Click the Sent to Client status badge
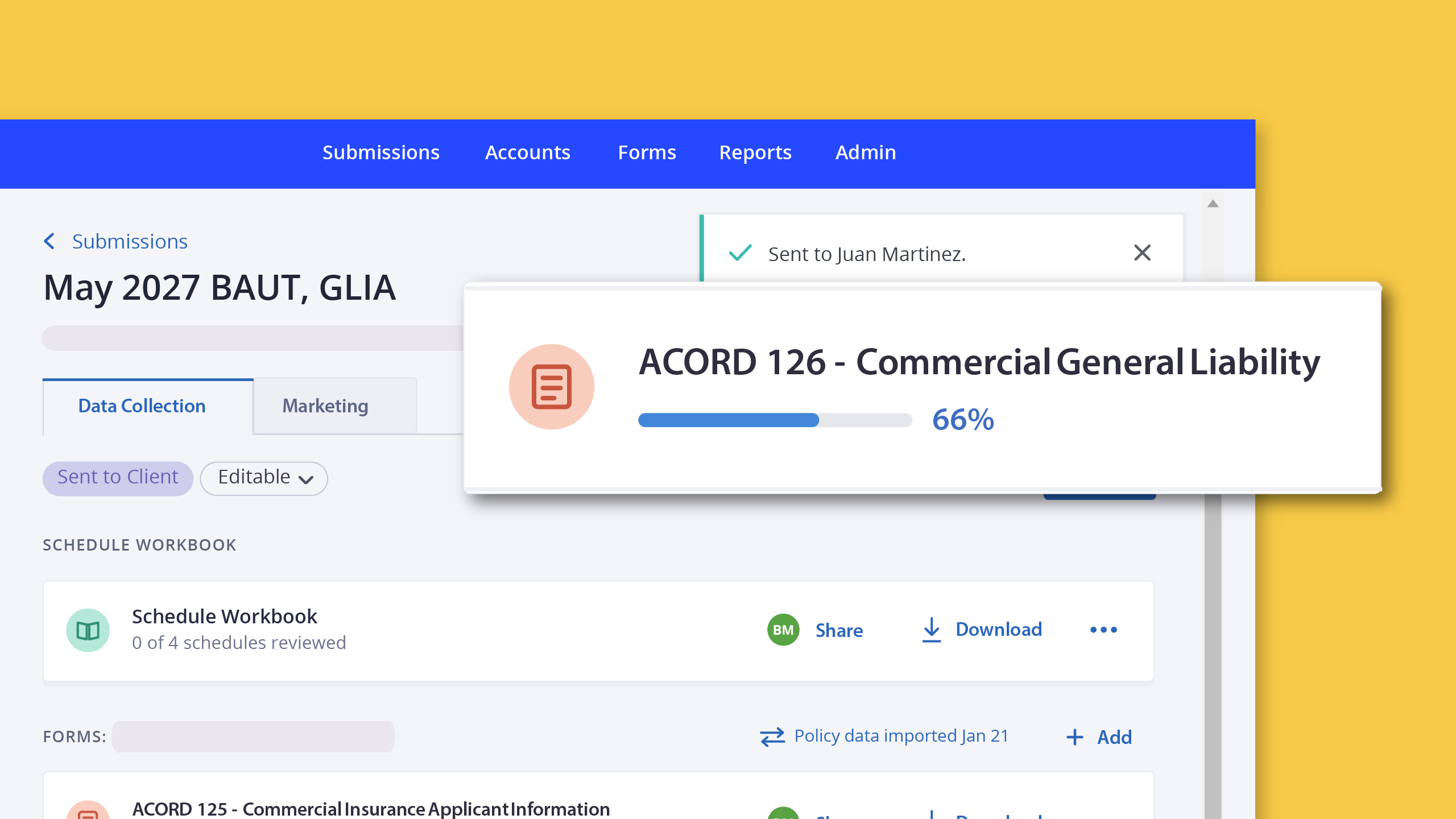The image size is (1456, 819). 118,478
